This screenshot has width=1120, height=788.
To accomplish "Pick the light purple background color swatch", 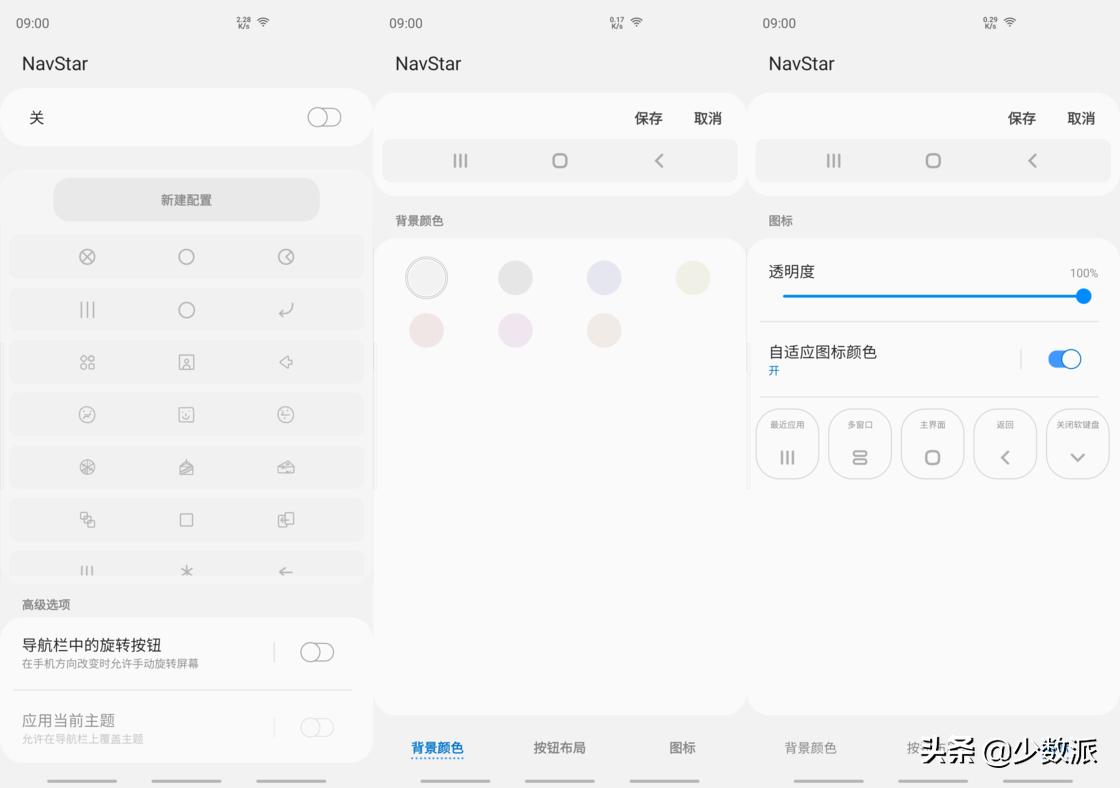I will tap(604, 277).
